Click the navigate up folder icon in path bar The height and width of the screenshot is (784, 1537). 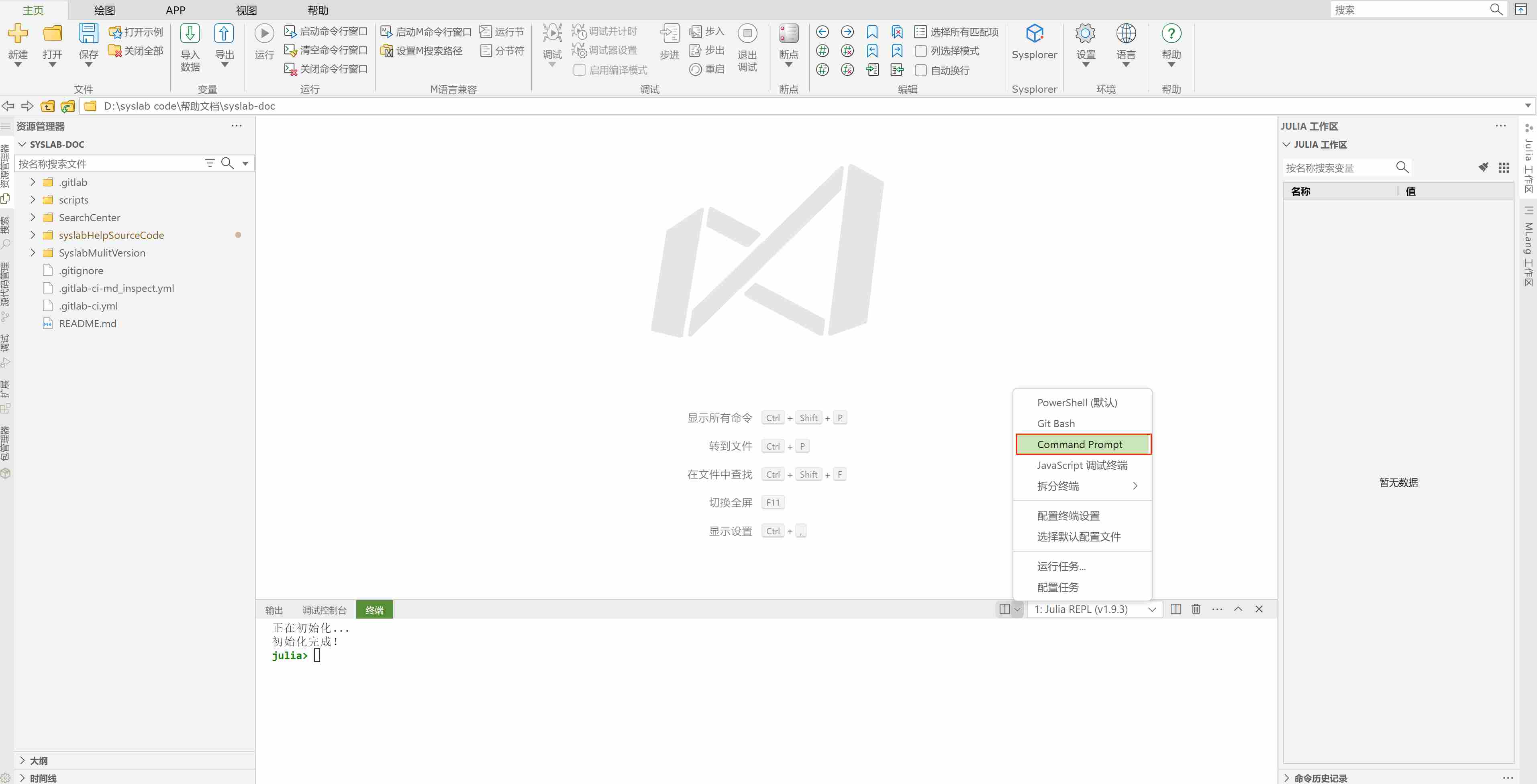point(48,106)
